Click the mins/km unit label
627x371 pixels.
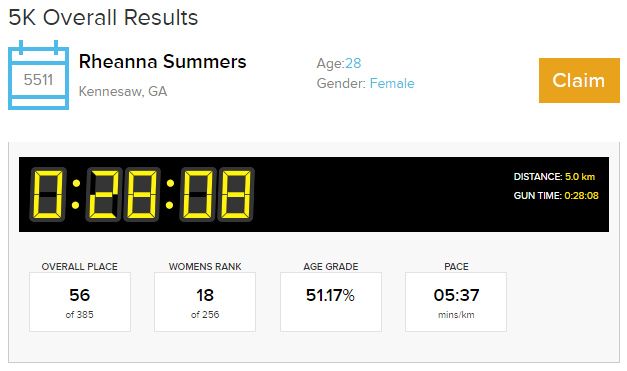tap(456, 315)
